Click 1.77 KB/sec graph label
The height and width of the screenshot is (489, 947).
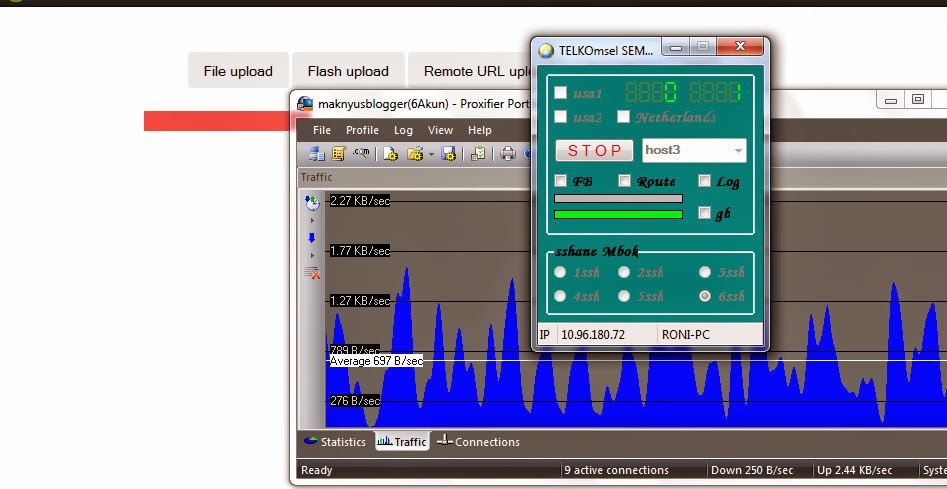360,251
